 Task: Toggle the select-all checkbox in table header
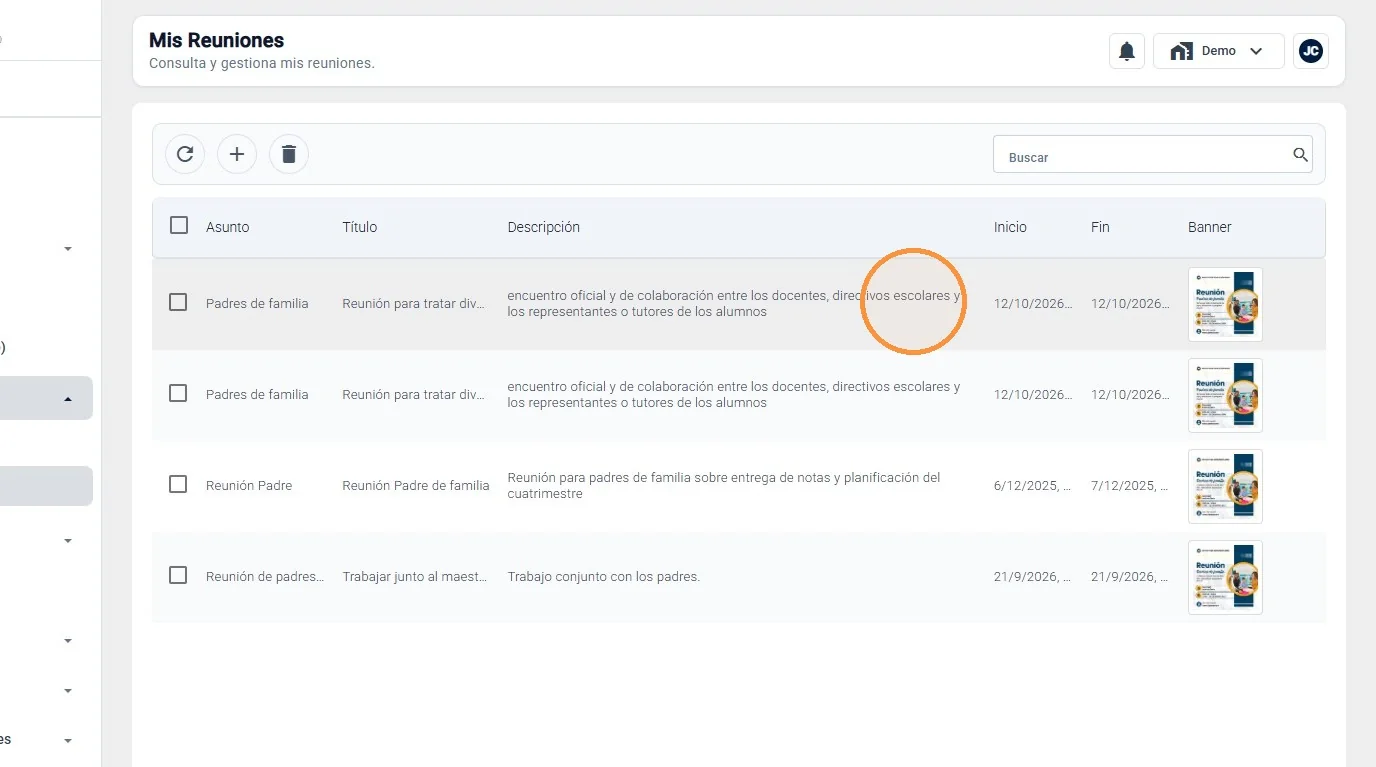(179, 225)
